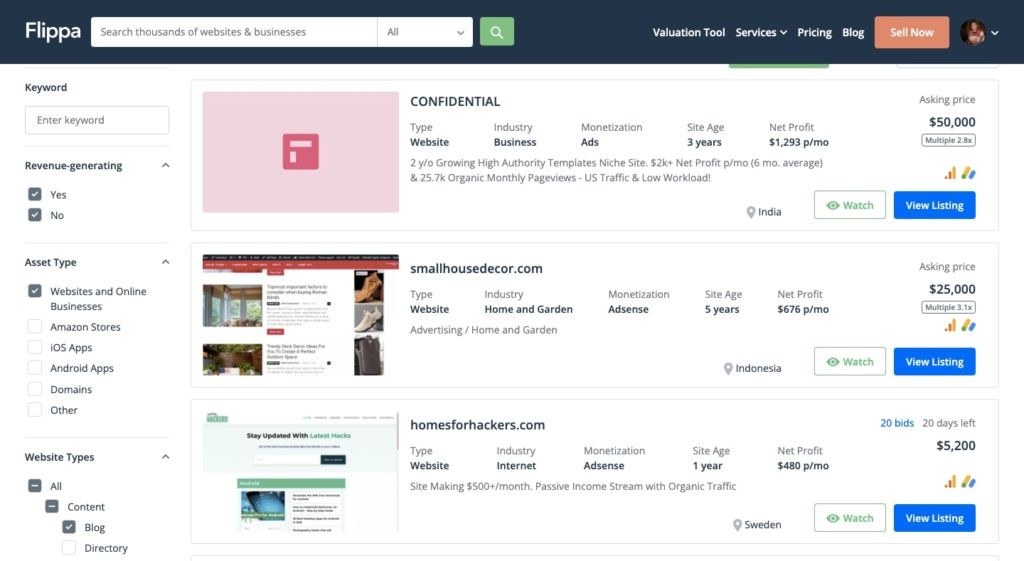This screenshot has height=561, width=1024.
Task: Click the user profile avatar
Action: 972,32
